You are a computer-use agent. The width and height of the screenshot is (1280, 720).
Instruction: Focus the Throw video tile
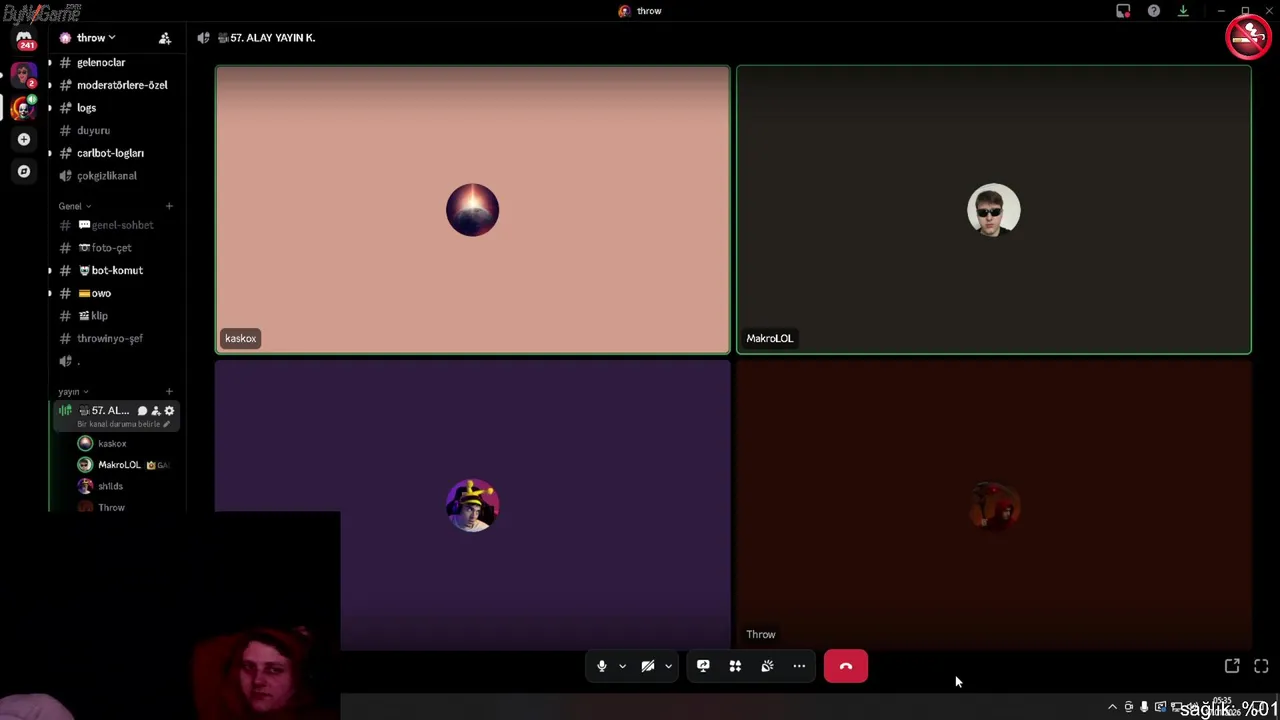(994, 505)
